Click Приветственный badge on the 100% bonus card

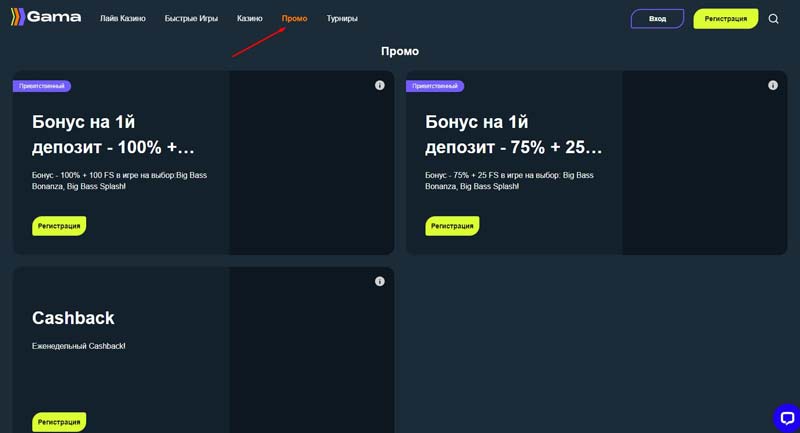(x=42, y=86)
